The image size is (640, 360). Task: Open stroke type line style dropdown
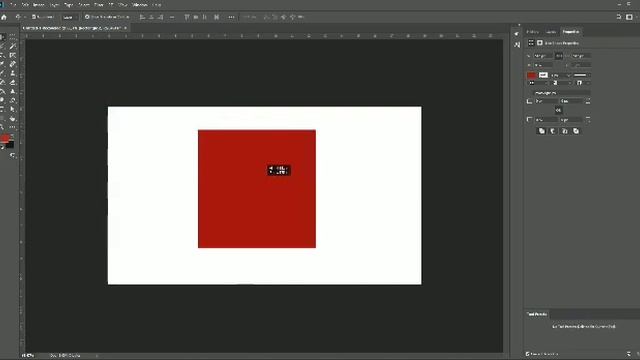point(582,76)
